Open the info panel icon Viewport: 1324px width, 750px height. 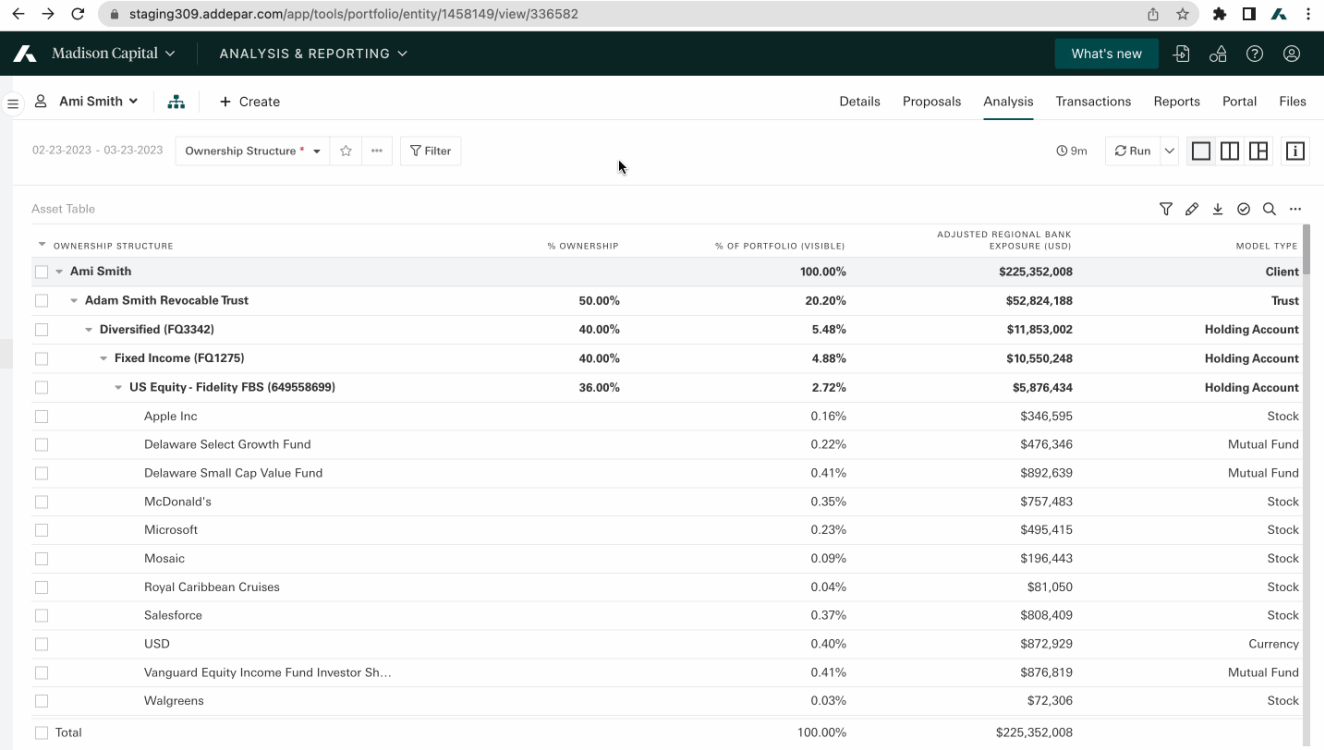pos(1295,151)
